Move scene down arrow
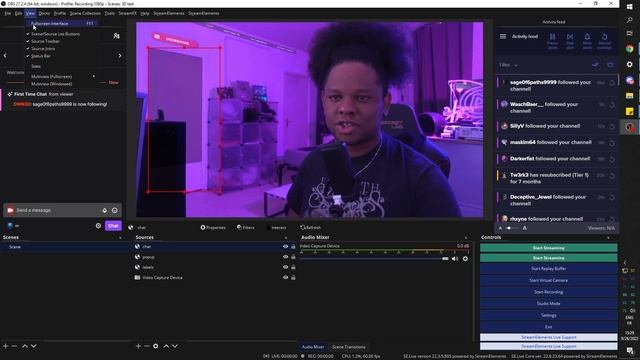 click(34, 346)
